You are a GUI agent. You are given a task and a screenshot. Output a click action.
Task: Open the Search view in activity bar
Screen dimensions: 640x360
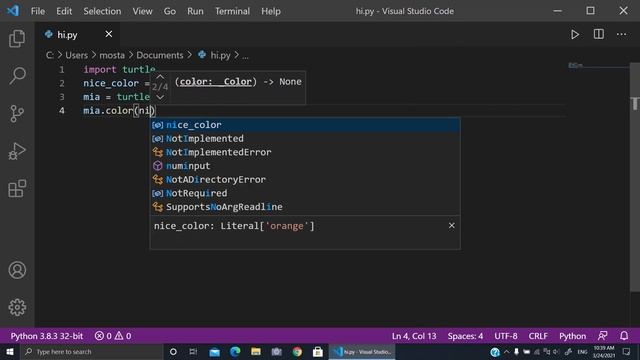coord(17,76)
